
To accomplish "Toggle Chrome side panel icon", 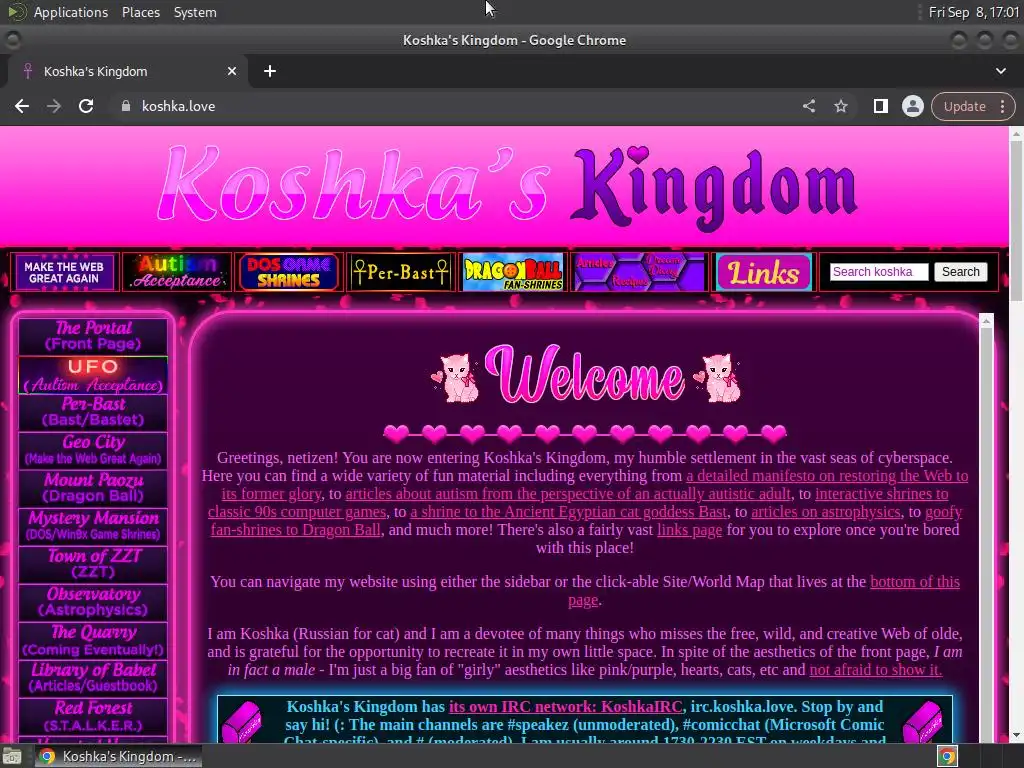I will click(x=880, y=106).
